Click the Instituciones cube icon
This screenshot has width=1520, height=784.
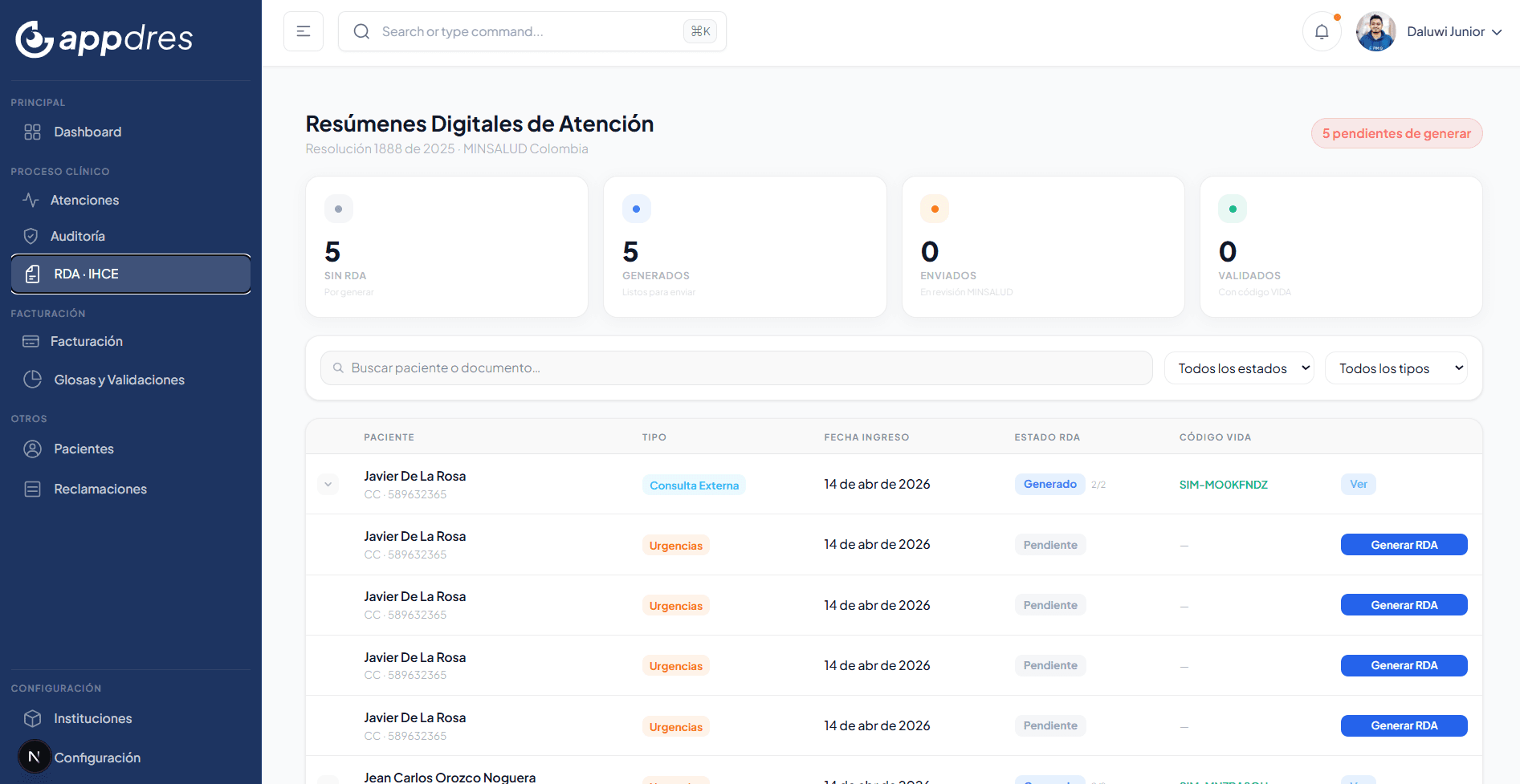(32, 718)
